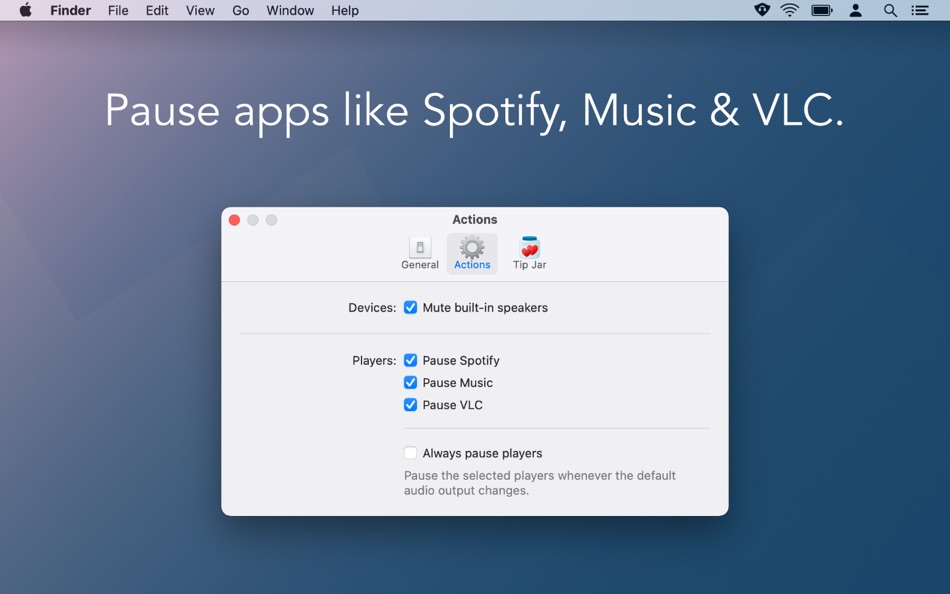Click the headphones shield status icon
950x594 pixels.
click(x=762, y=10)
